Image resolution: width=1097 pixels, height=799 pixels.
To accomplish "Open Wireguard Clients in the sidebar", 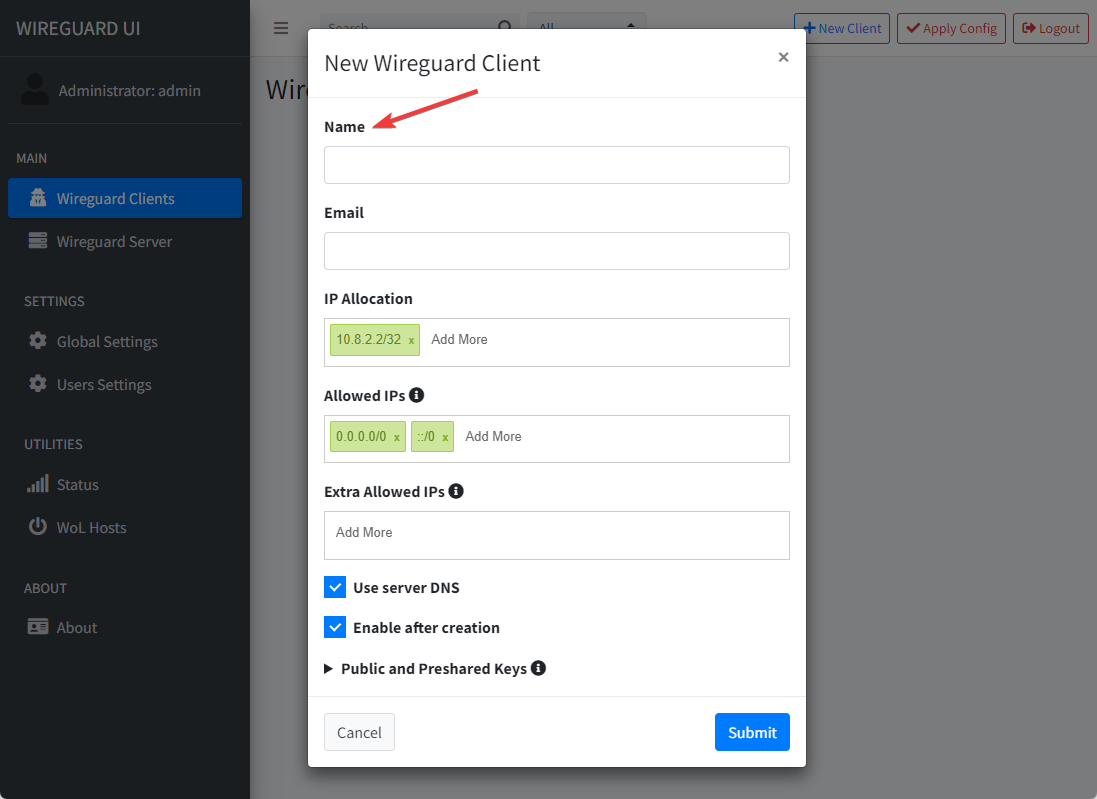I will 125,198.
